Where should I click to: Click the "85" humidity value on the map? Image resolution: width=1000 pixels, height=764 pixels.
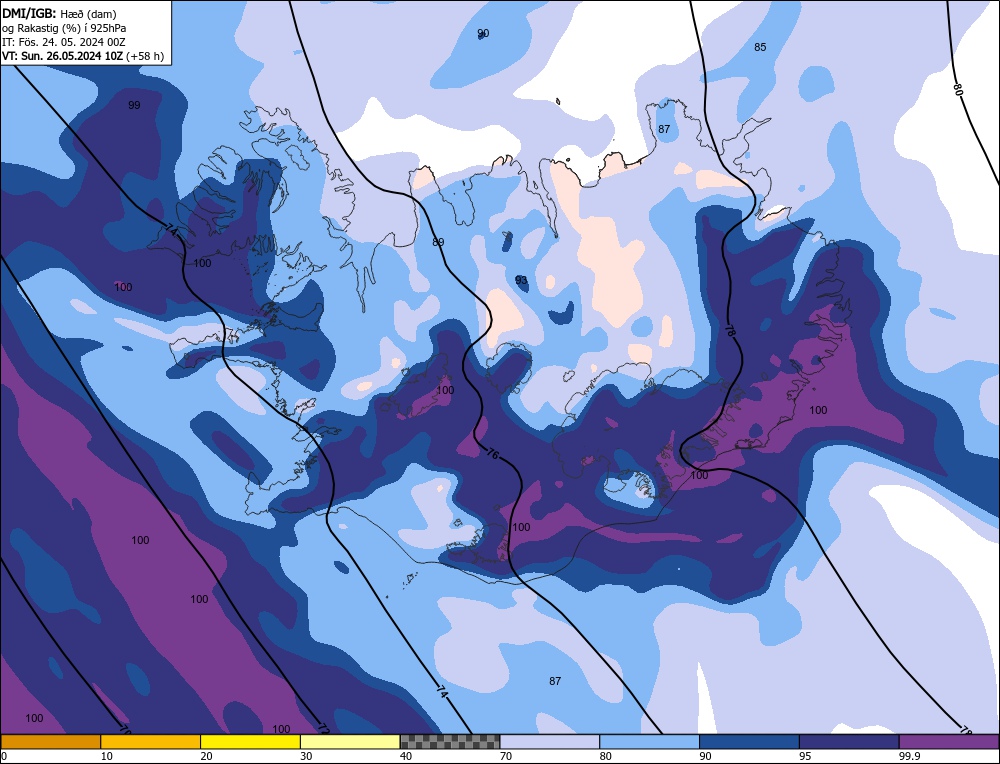(760, 47)
